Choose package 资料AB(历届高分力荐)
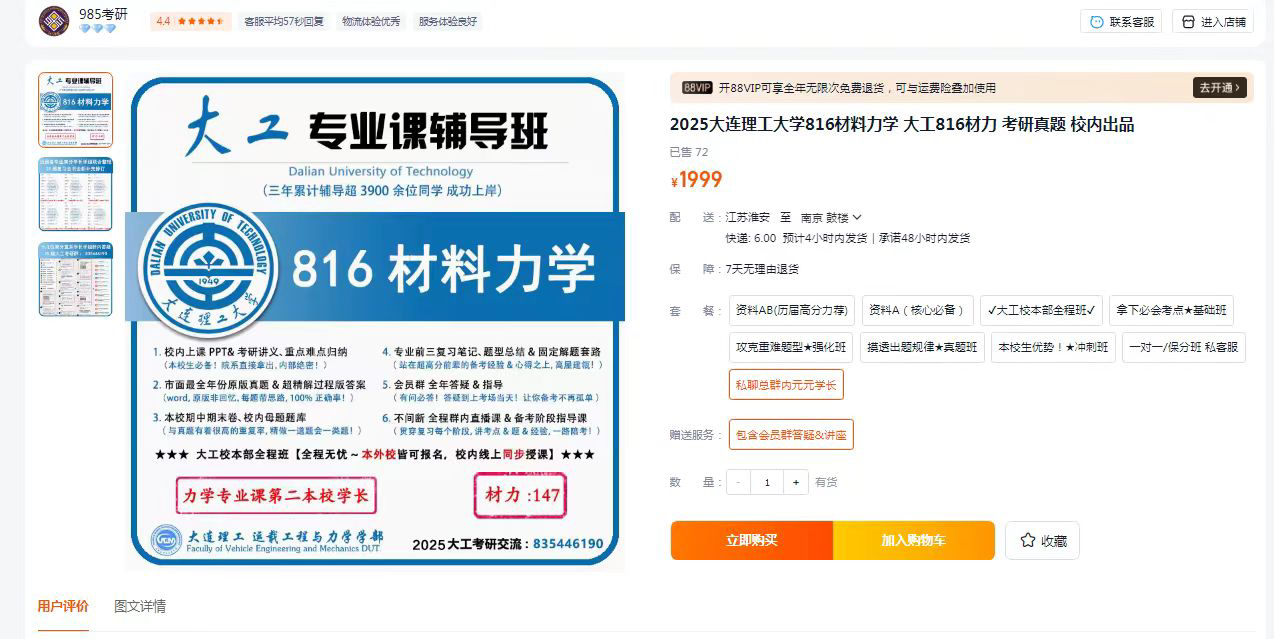The width and height of the screenshot is (1274, 639). (791, 310)
